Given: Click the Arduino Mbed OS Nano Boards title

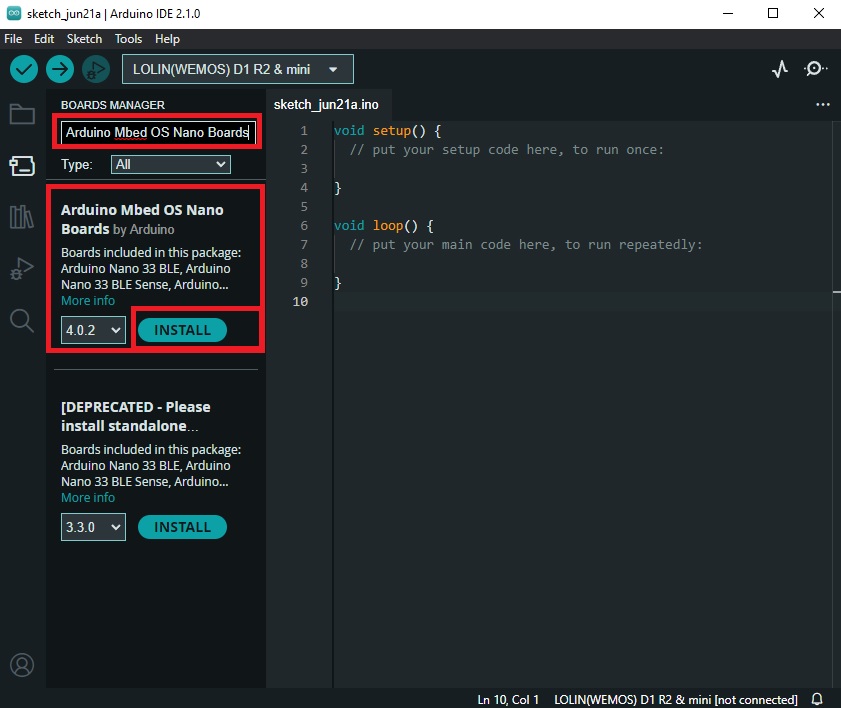Looking at the screenshot, I should (x=142, y=219).
